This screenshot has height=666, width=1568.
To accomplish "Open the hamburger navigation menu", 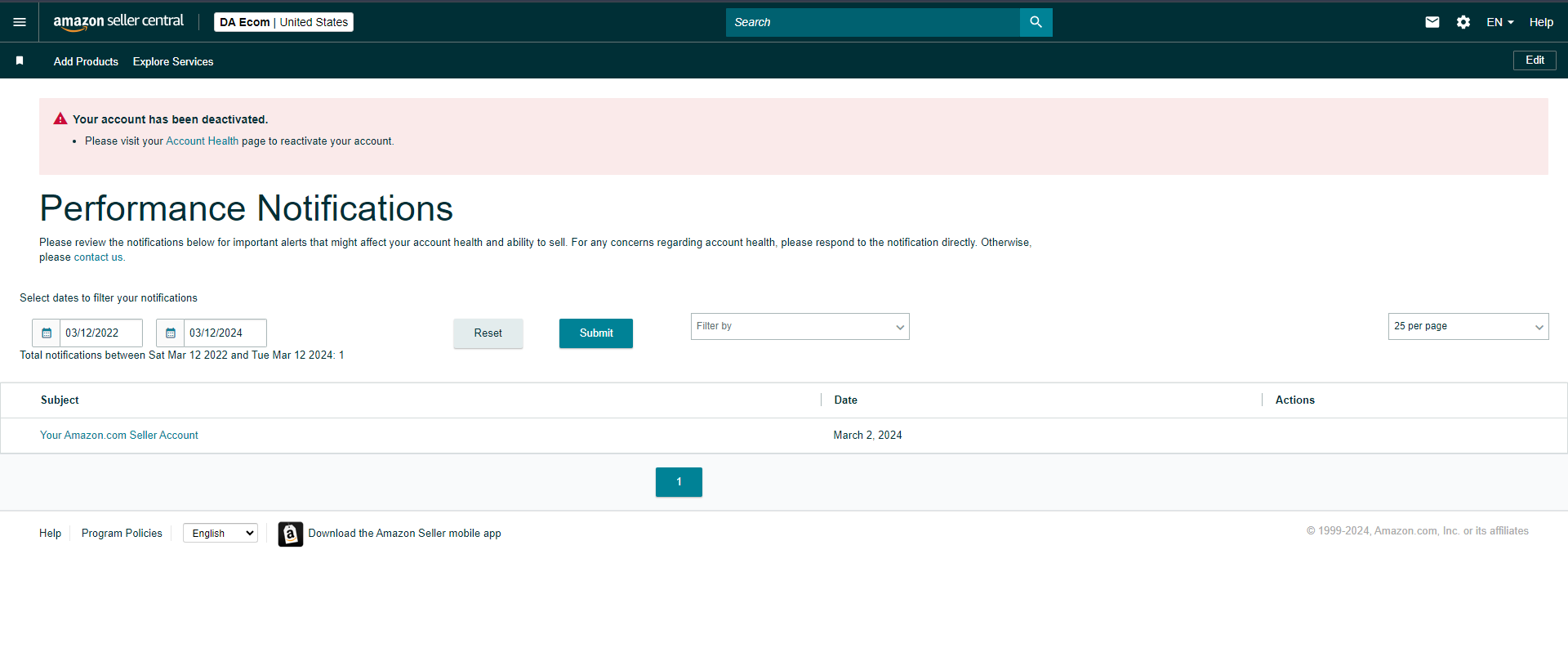I will pos(20,22).
